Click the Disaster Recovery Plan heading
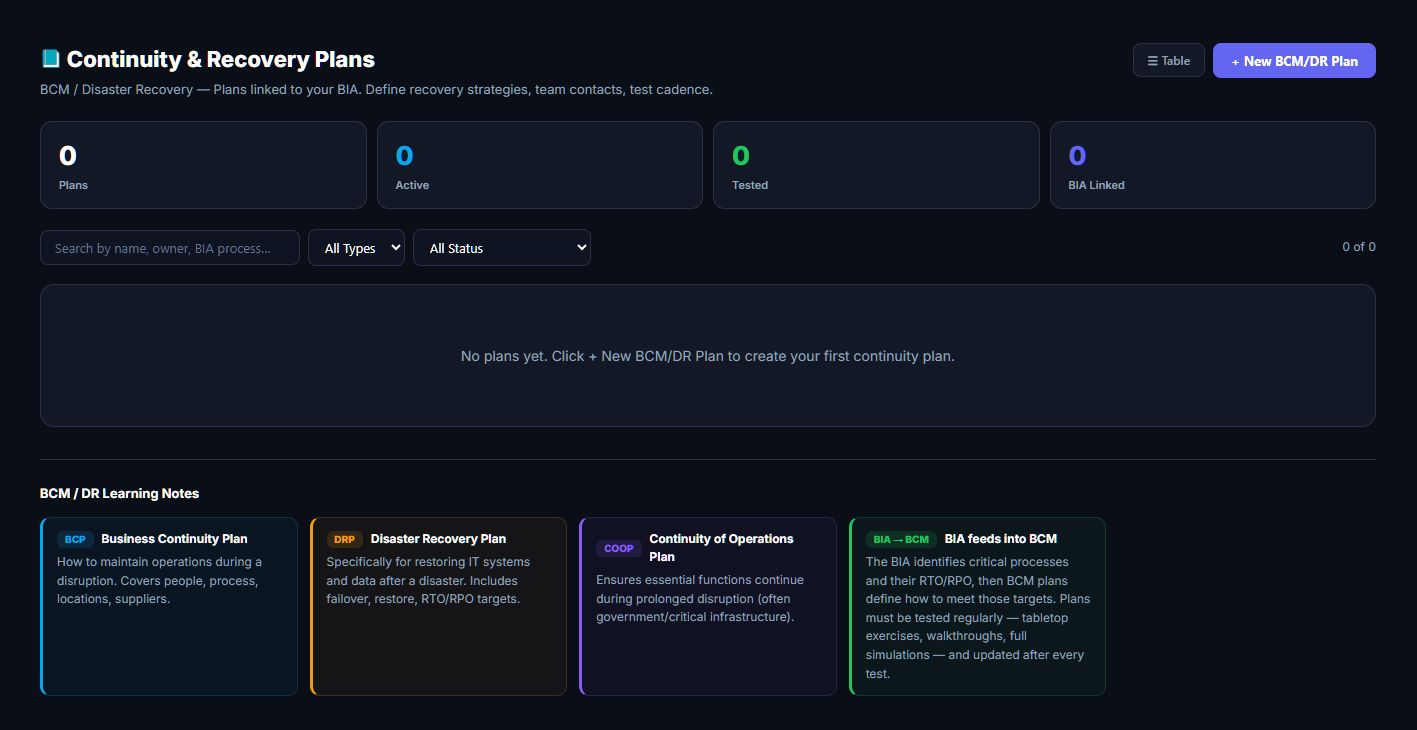Image resolution: width=1417 pixels, height=730 pixels. (438, 539)
